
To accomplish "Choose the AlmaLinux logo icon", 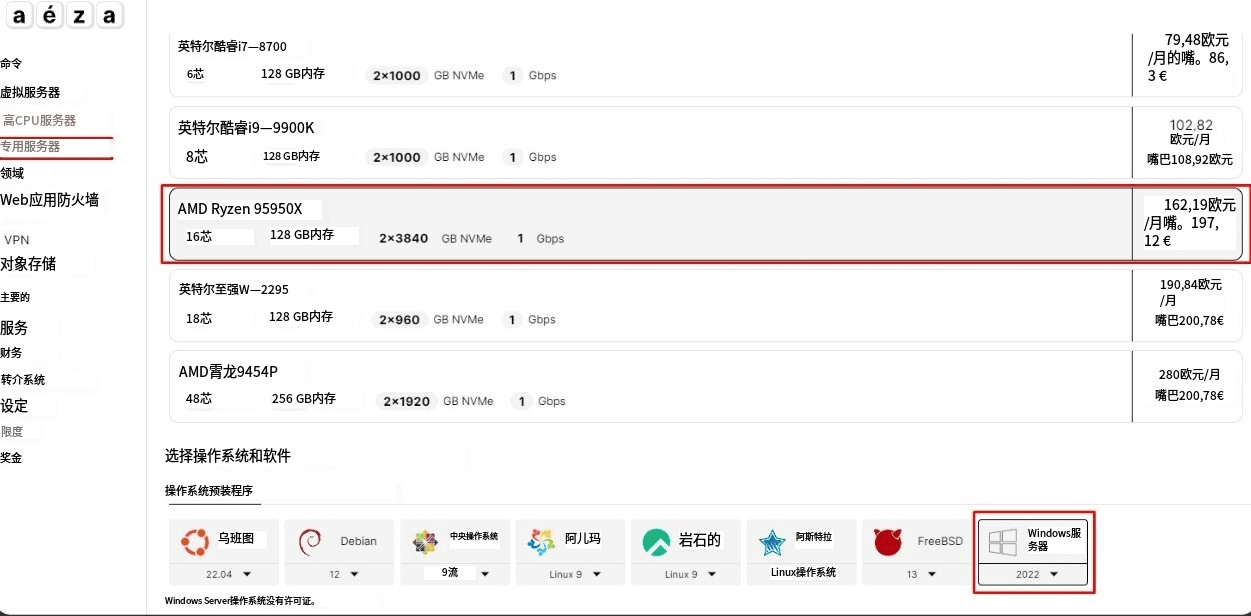I will pyautogui.click(x=541, y=541).
